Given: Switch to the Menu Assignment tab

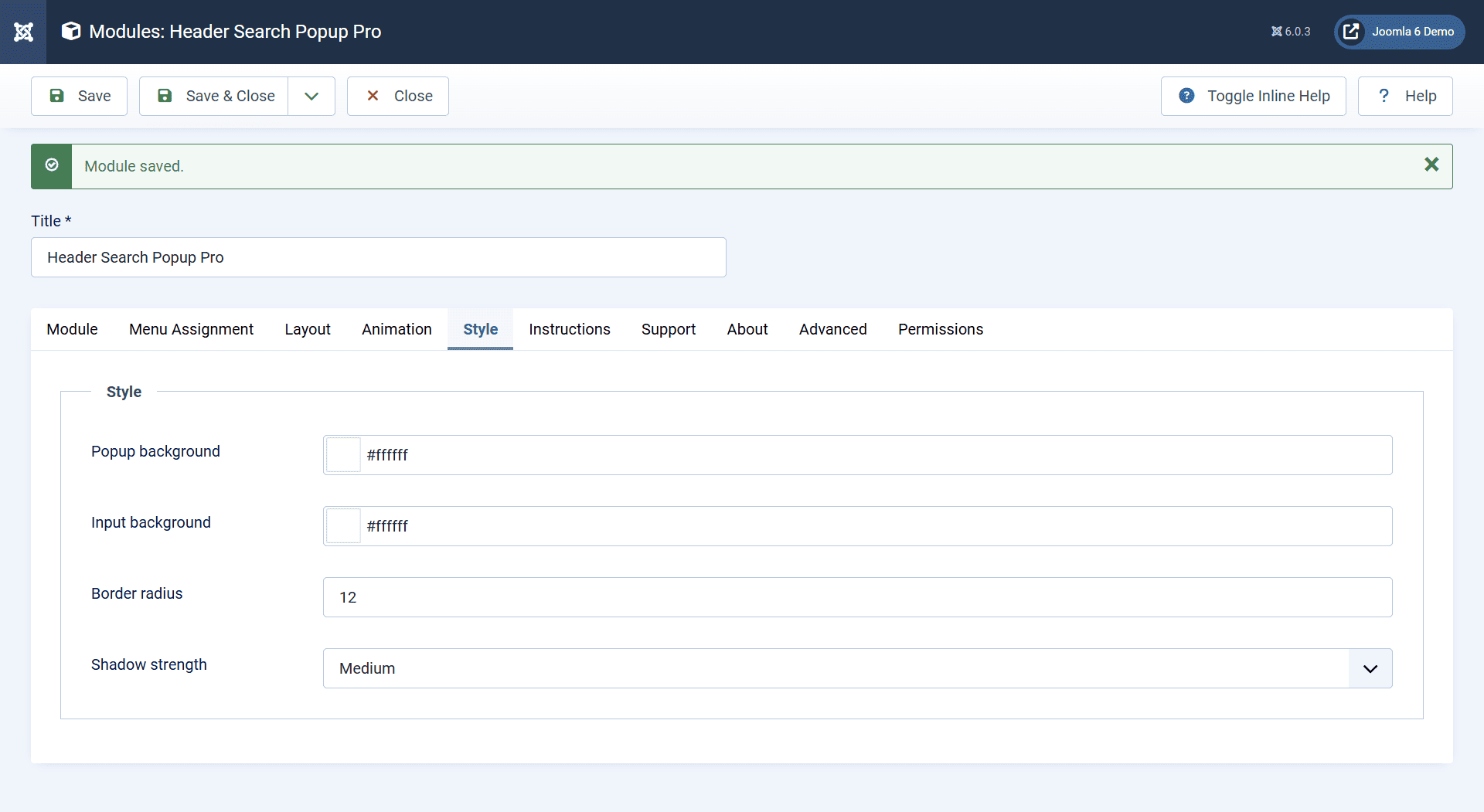Looking at the screenshot, I should point(191,329).
